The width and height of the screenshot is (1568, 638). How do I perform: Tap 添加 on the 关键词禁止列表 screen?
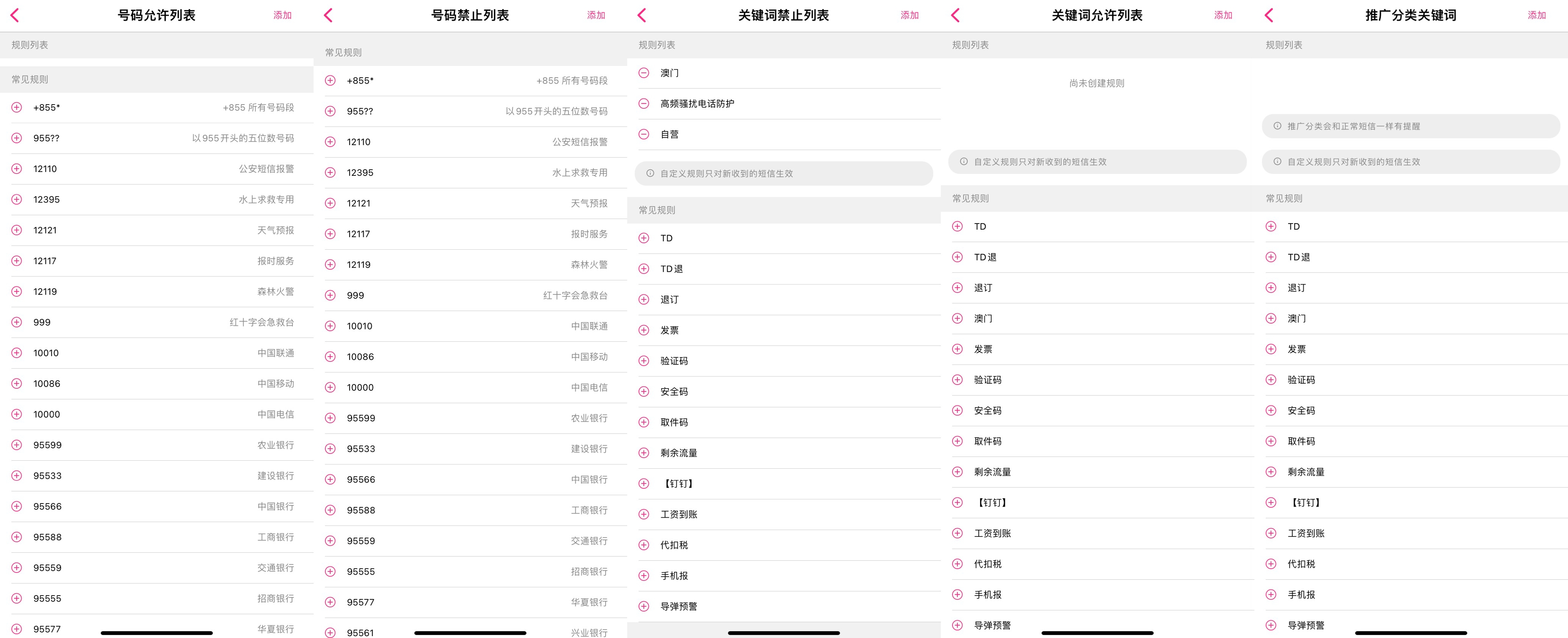point(910,15)
